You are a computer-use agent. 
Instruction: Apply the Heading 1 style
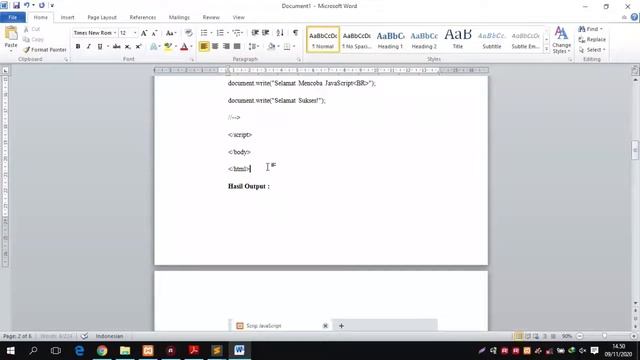pos(391,40)
